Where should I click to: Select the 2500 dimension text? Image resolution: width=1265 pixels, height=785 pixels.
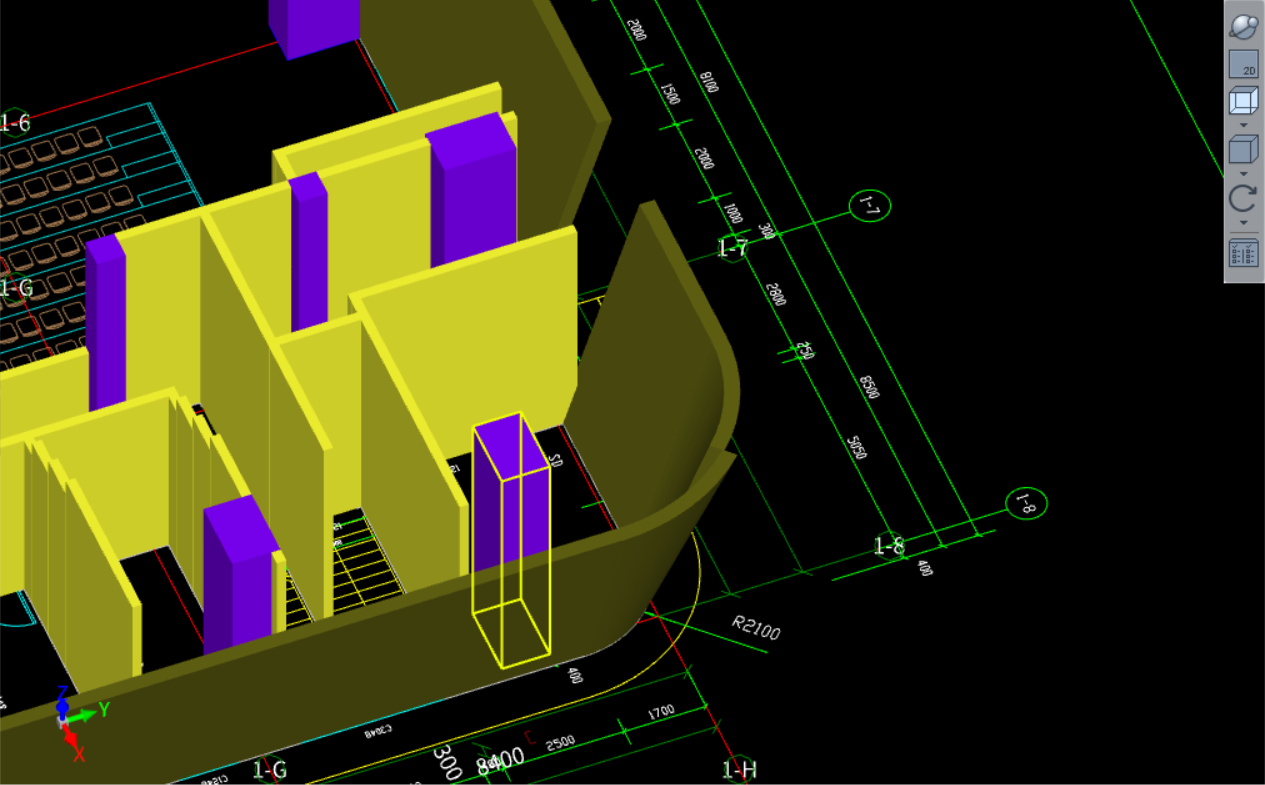(x=561, y=741)
